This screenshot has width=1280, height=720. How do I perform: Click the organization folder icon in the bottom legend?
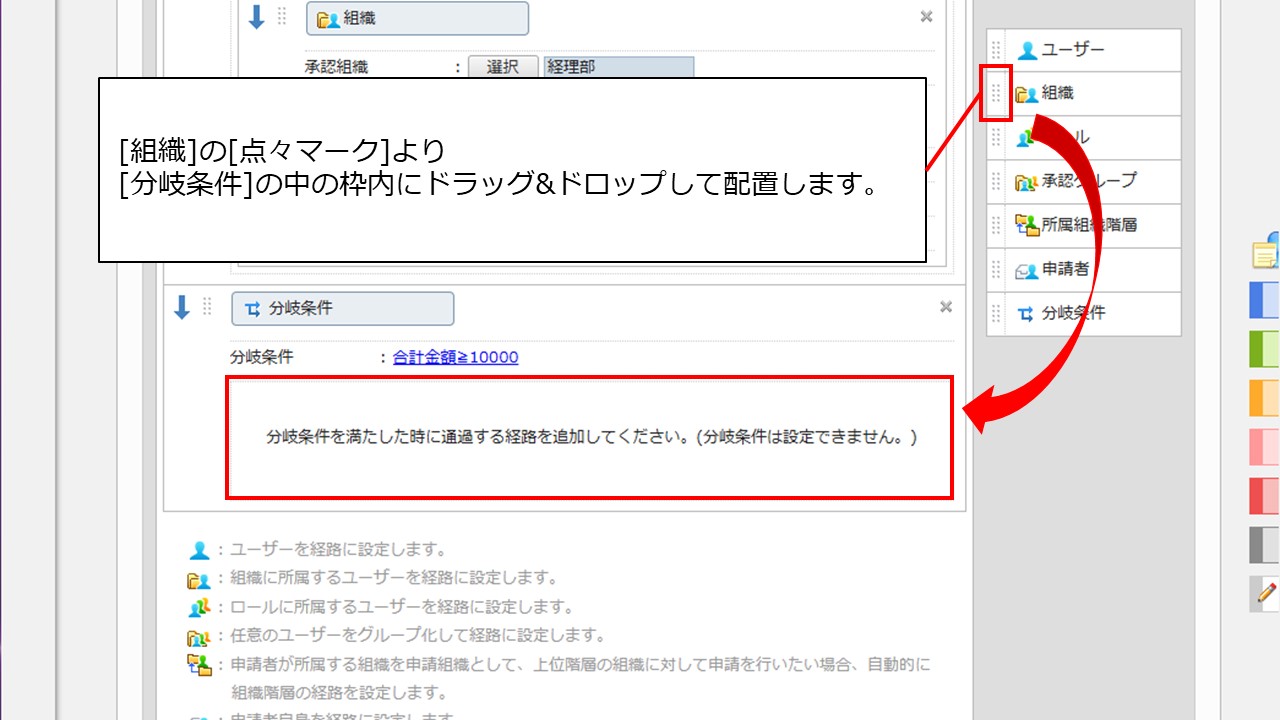[x=198, y=579]
